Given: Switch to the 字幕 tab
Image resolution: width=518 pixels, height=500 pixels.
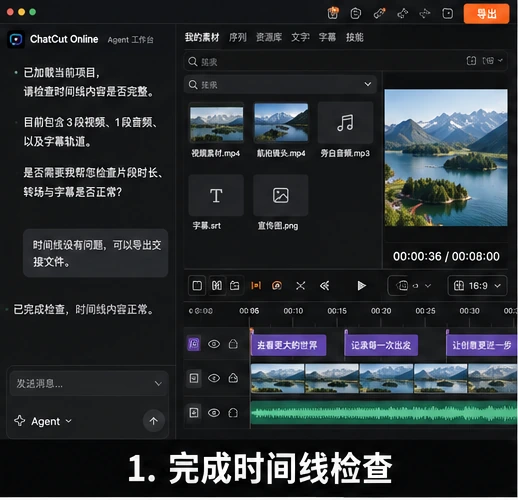Looking at the screenshot, I should (327, 37).
